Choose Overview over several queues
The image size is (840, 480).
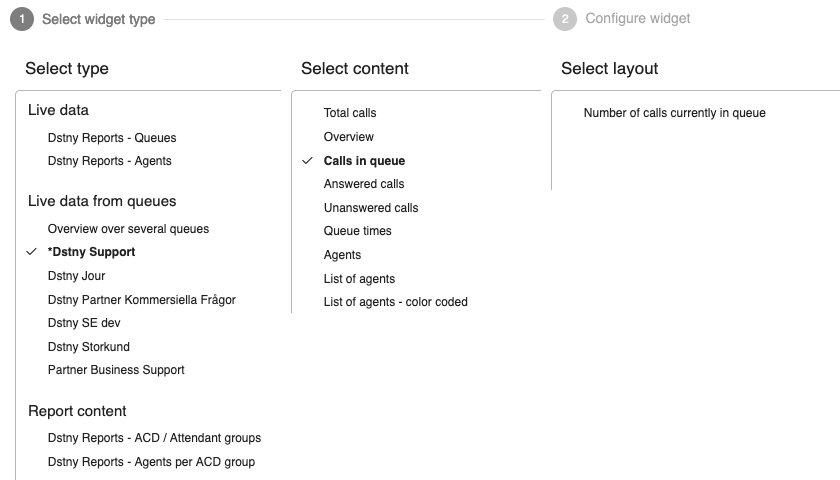128,229
